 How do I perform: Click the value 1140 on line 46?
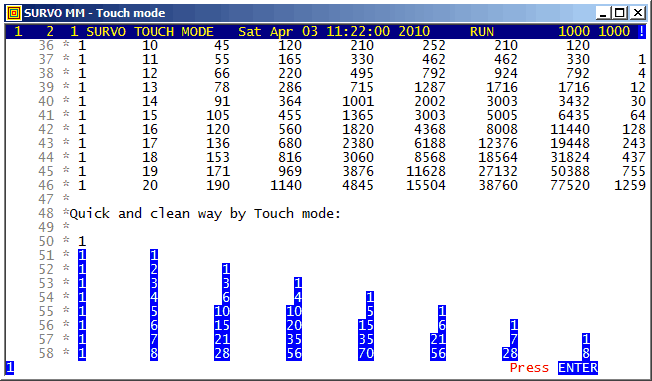[286, 186]
